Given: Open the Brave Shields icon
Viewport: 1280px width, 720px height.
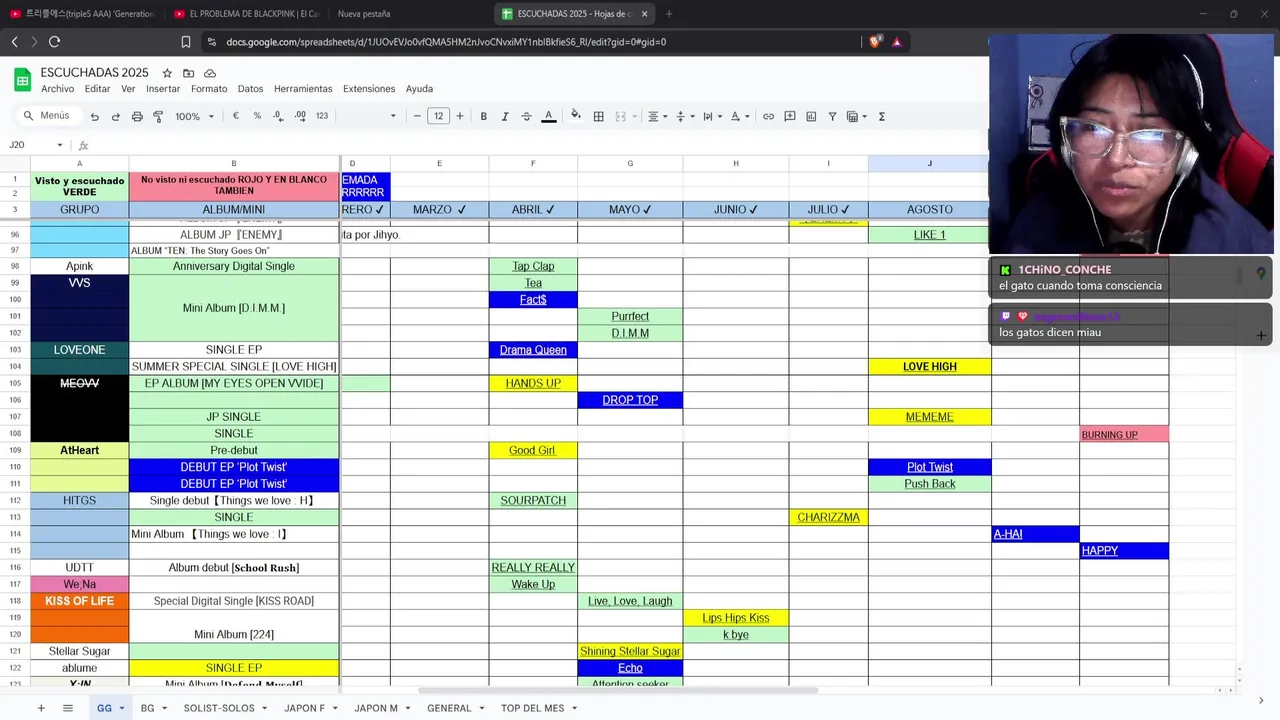Looking at the screenshot, I should (x=876, y=42).
